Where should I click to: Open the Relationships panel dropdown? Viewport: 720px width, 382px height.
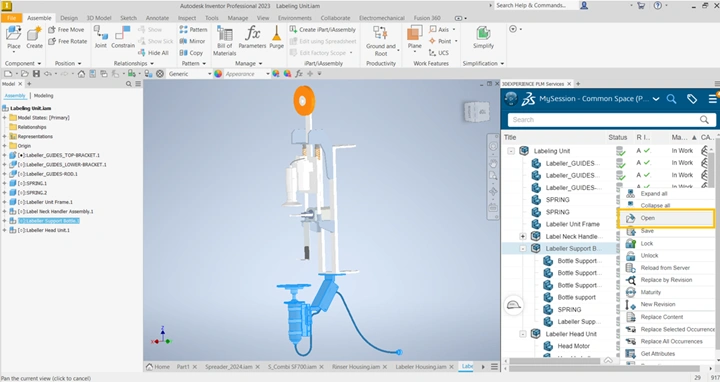(x=134, y=63)
